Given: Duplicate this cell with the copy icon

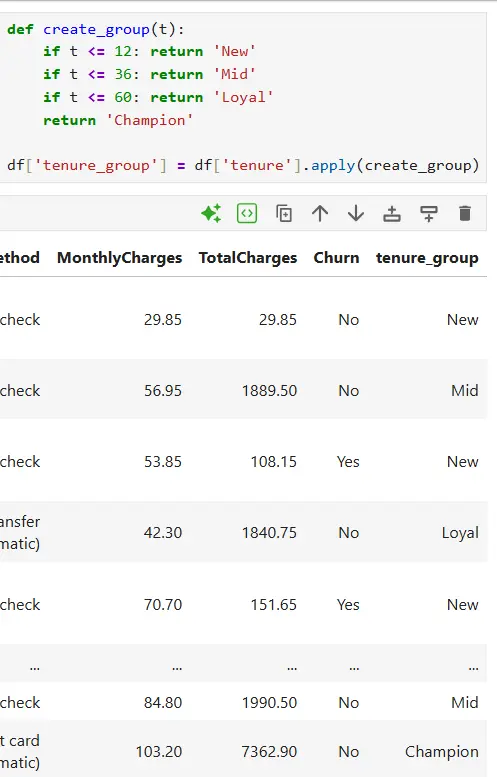Looking at the screenshot, I should coord(284,214).
